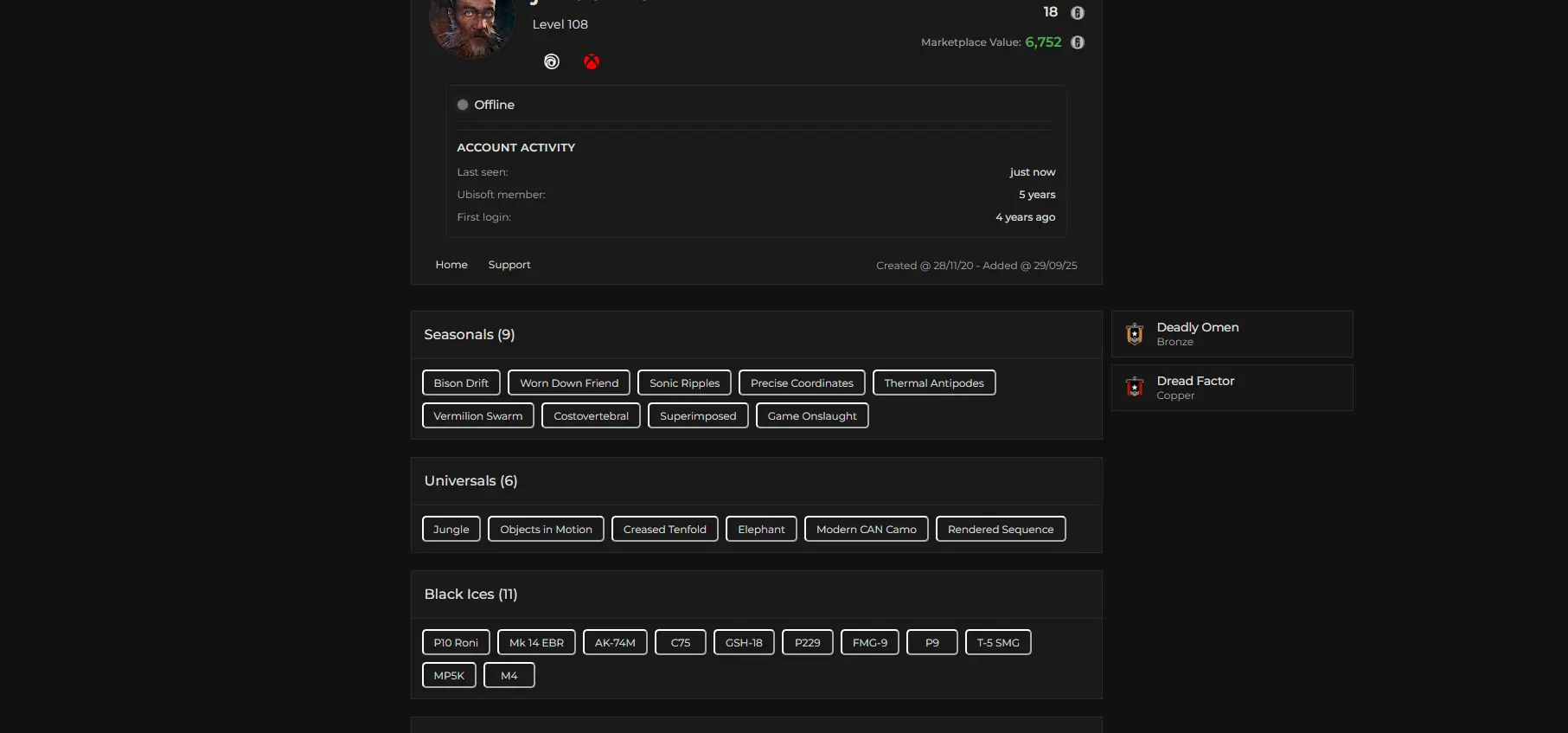This screenshot has width=1568, height=733.
Task: Click the Universals (6) section heading
Action: 470,481
